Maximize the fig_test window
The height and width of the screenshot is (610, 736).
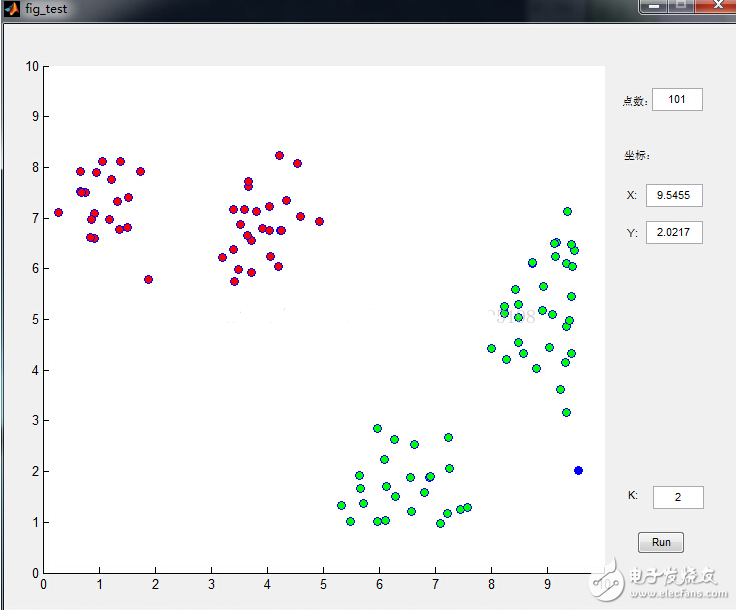[682, 5]
